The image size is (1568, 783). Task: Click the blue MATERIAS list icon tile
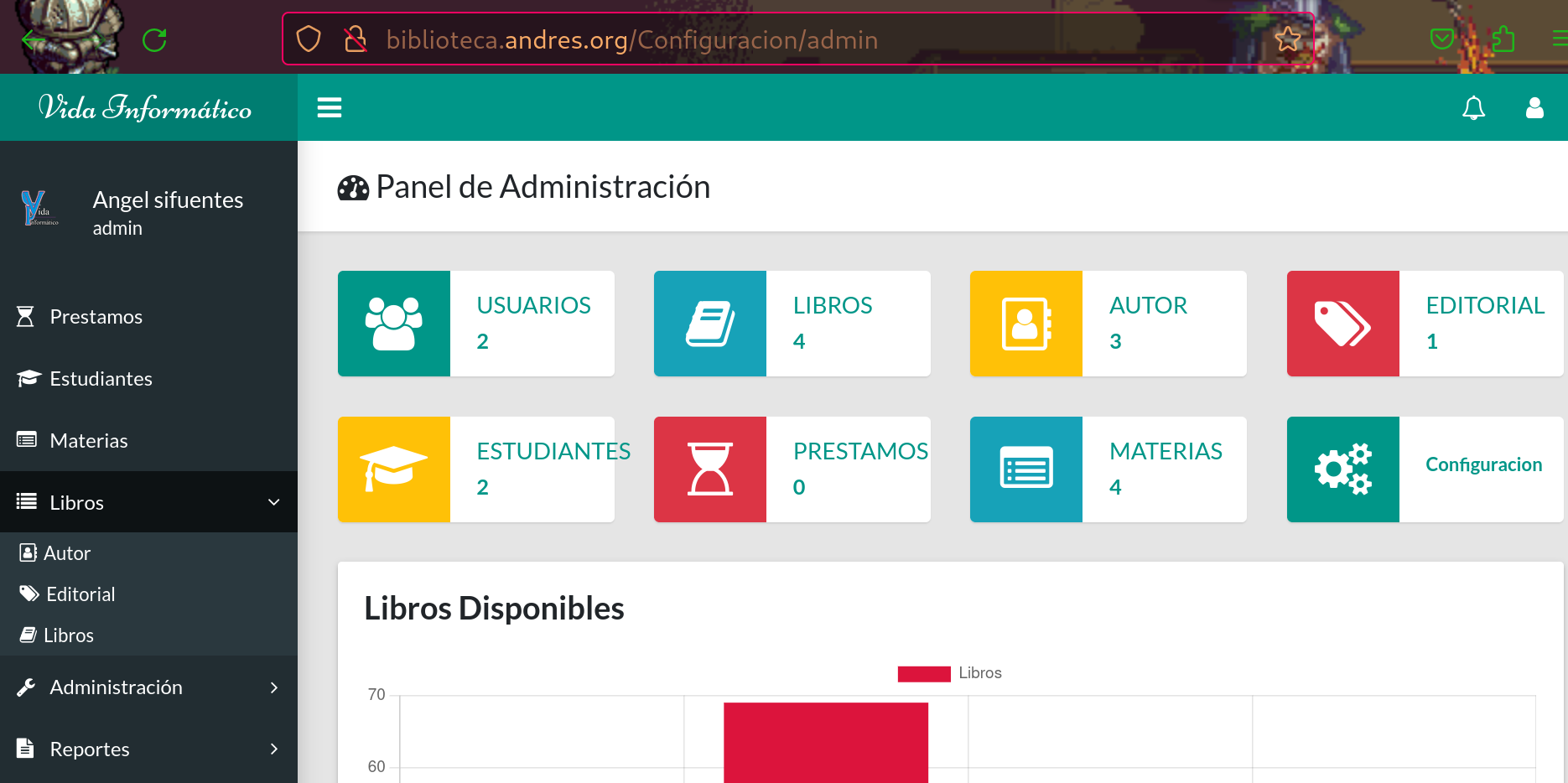point(1026,469)
